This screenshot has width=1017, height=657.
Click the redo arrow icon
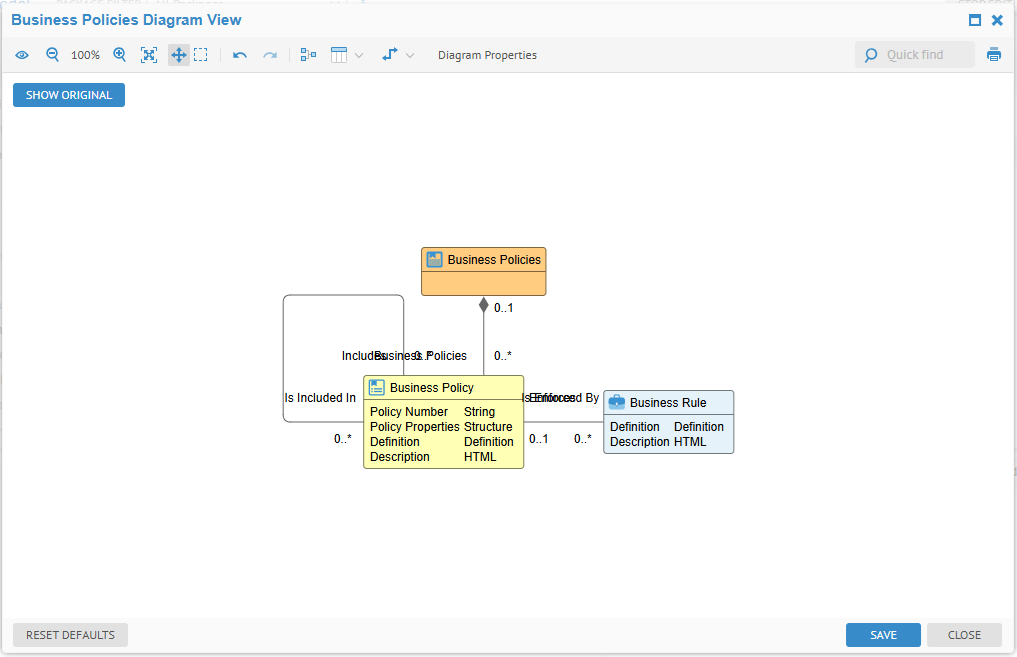pos(270,55)
